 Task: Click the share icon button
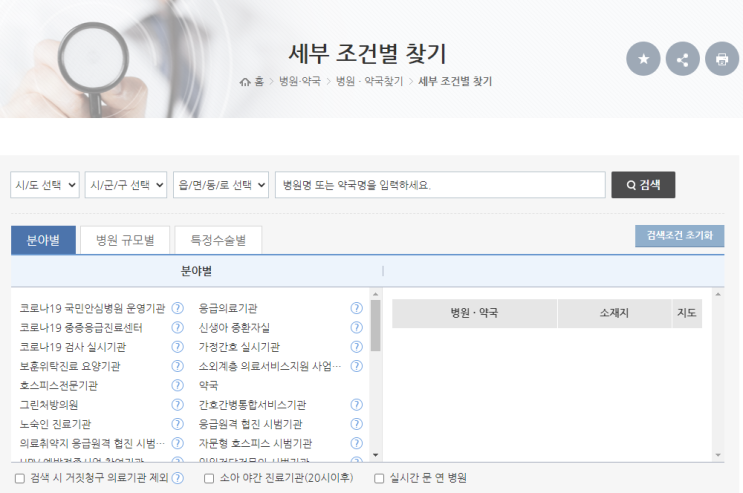pyautogui.click(x=682, y=59)
